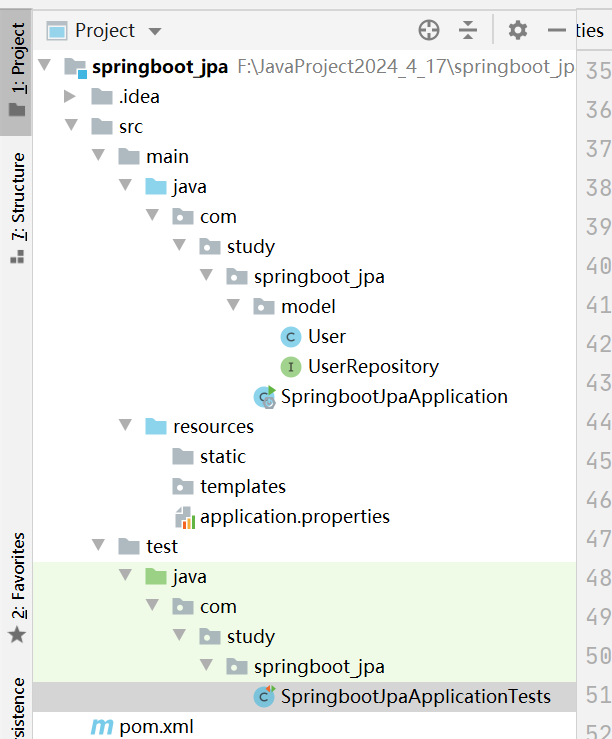The image size is (612, 739).
Task: Collapse the resources folder arrow
Action: (x=125, y=425)
